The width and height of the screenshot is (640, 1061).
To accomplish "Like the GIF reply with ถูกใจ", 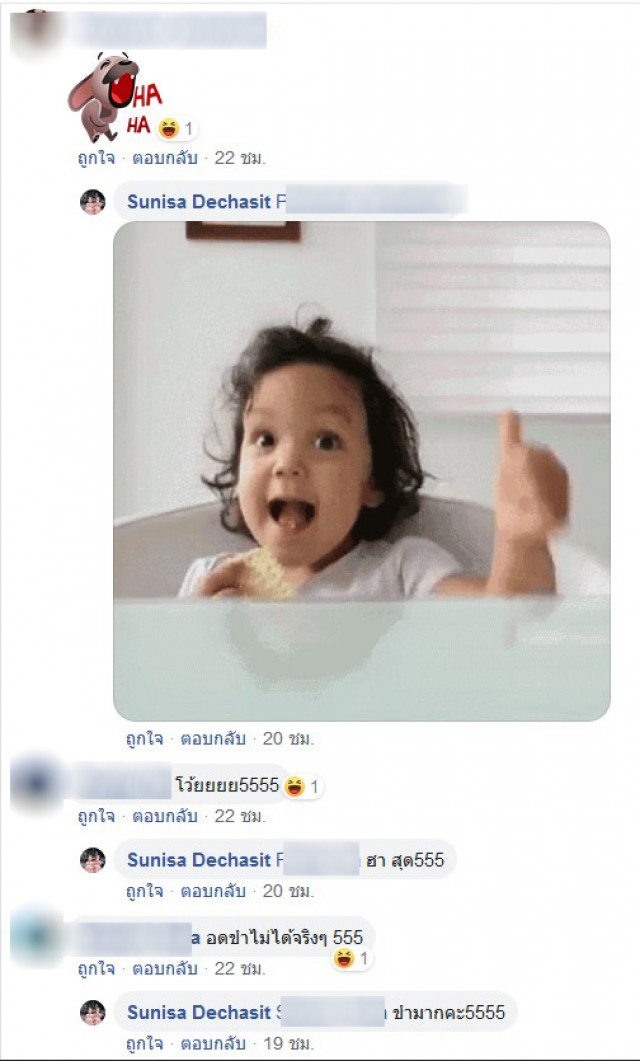I will tap(145, 738).
